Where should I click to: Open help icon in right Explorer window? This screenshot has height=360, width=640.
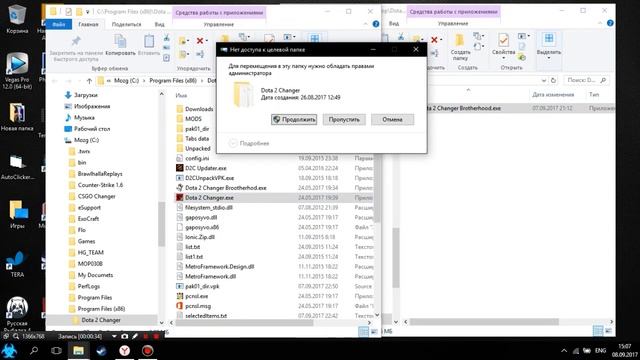pyautogui.click(x=610, y=23)
